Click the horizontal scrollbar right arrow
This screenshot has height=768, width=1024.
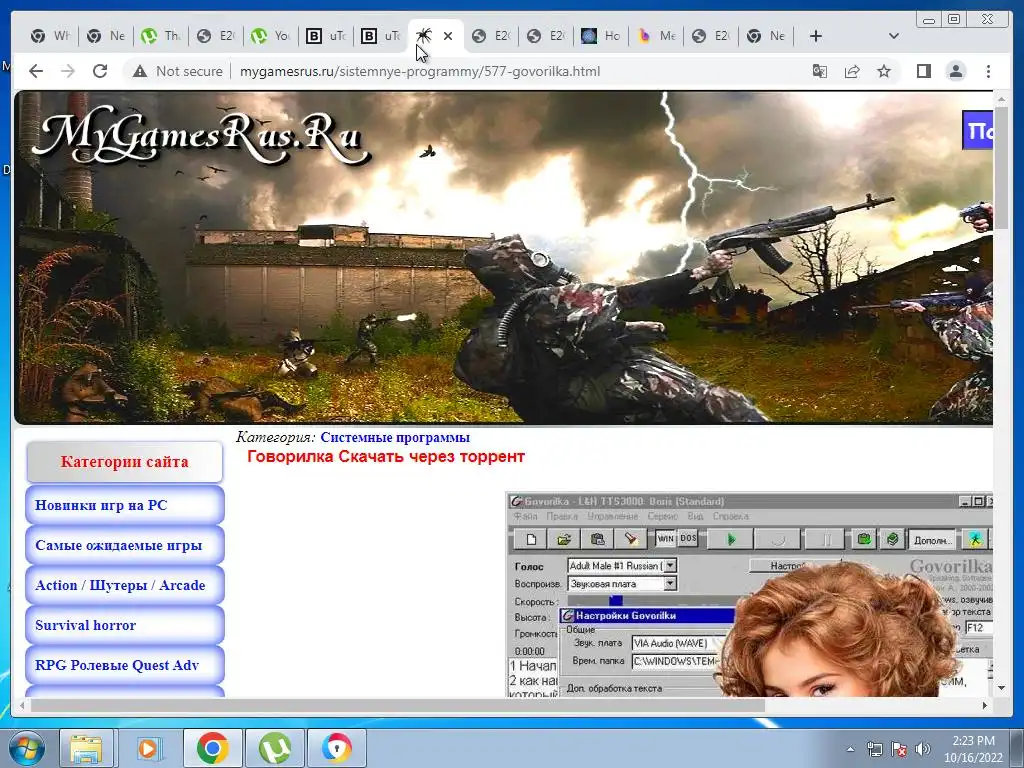pyautogui.click(x=985, y=705)
